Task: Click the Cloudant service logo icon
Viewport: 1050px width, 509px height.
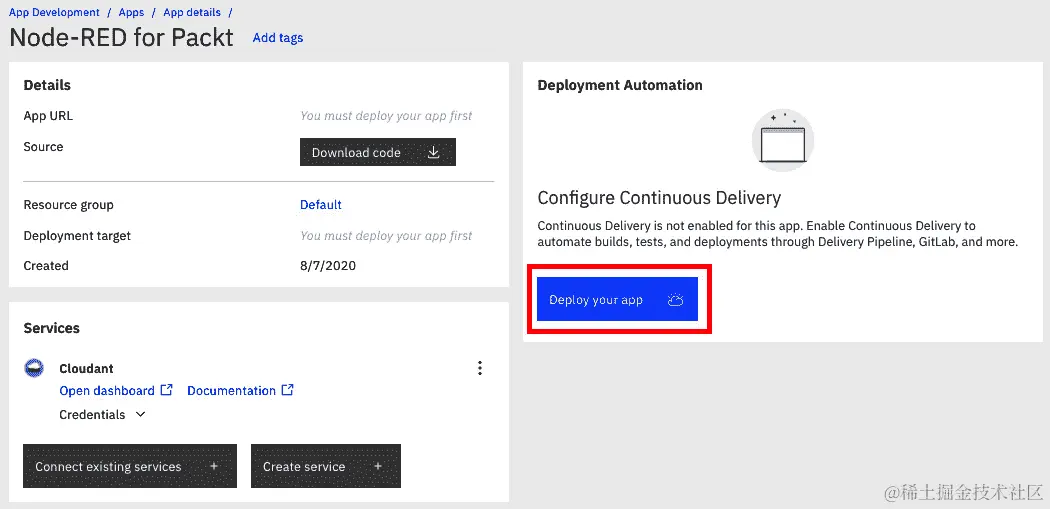Action: click(34, 368)
